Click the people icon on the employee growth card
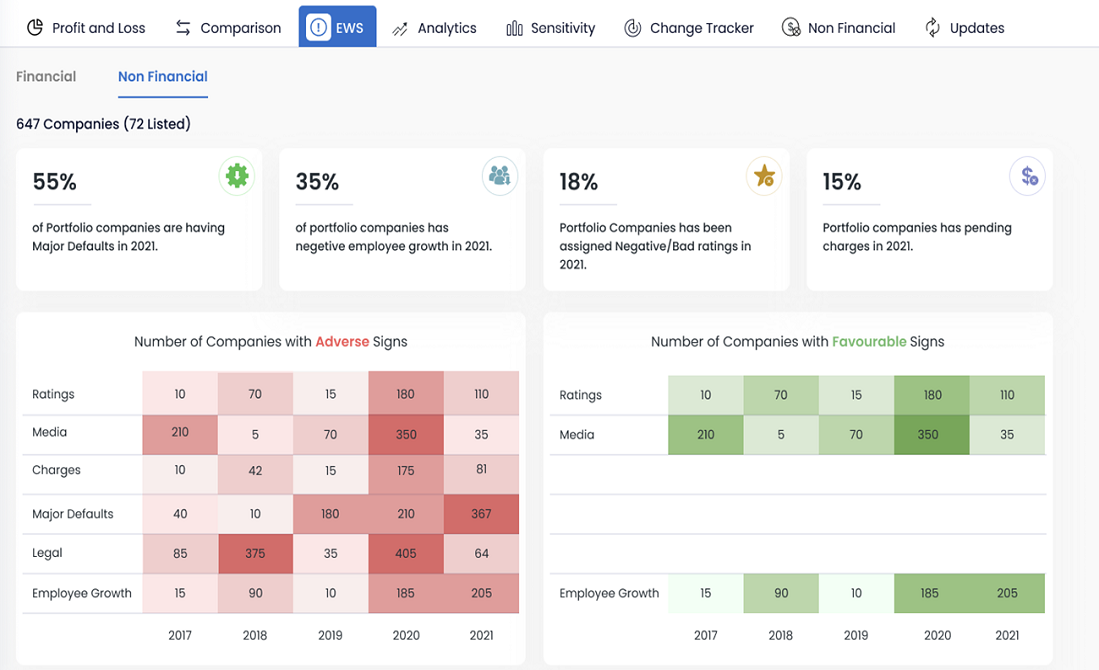This screenshot has width=1099, height=670. click(x=499, y=176)
